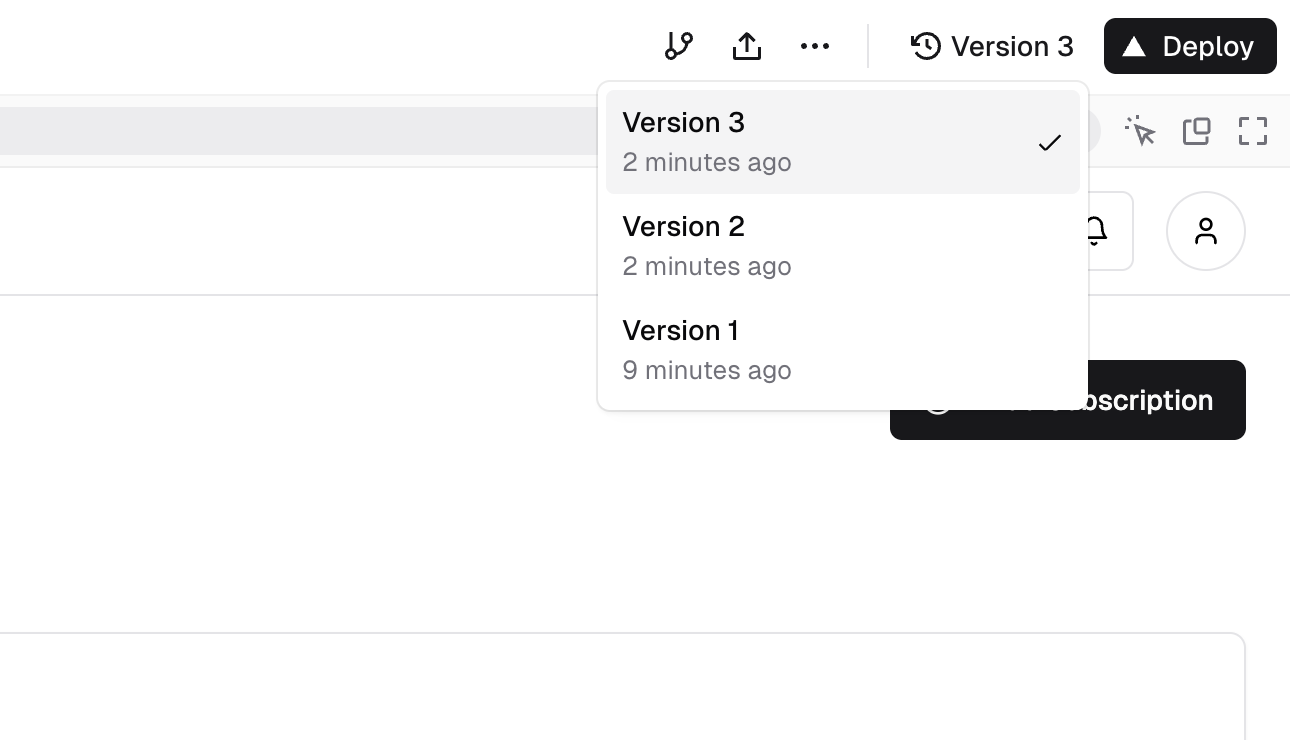Click the history clock icon
This screenshot has width=1290, height=740.
[926, 46]
